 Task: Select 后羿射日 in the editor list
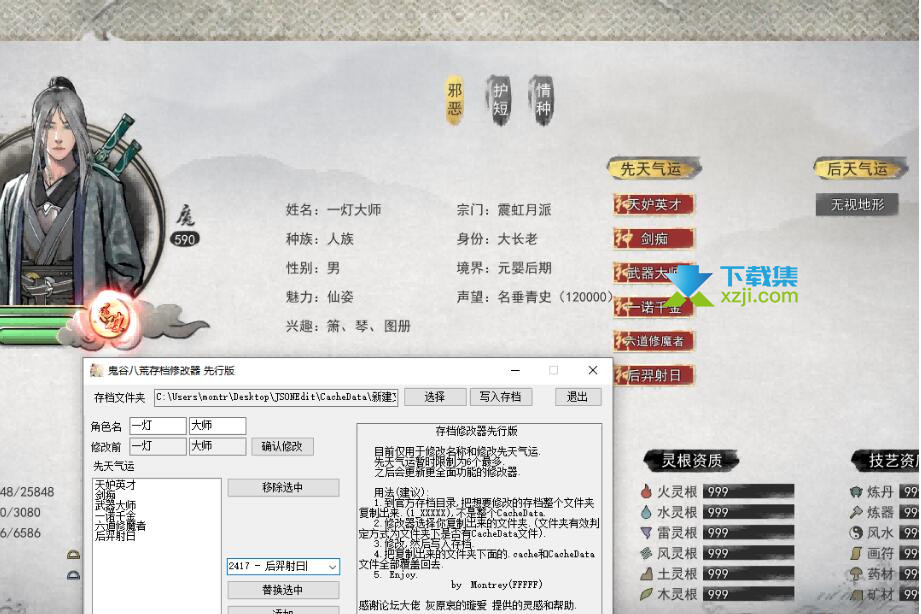116,536
